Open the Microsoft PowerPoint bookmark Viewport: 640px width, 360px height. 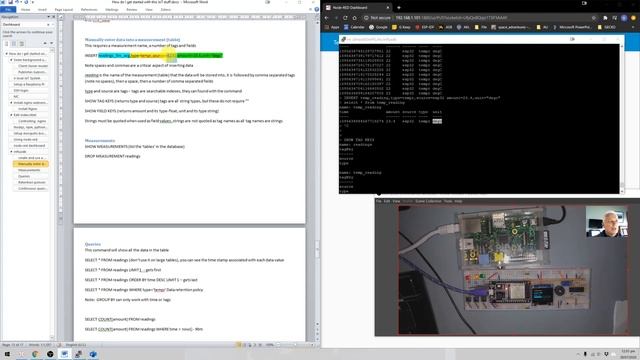pyautogui.click(x=572, y=27)
